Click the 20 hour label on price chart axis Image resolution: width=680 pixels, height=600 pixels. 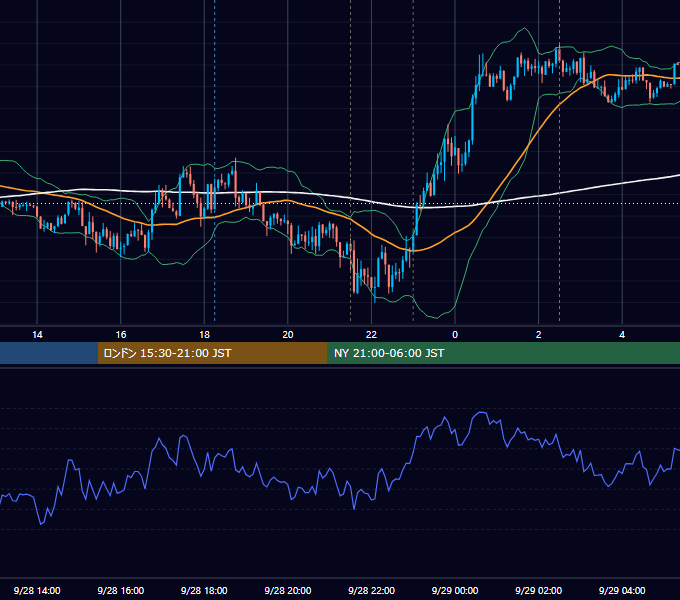pos(288,335)
